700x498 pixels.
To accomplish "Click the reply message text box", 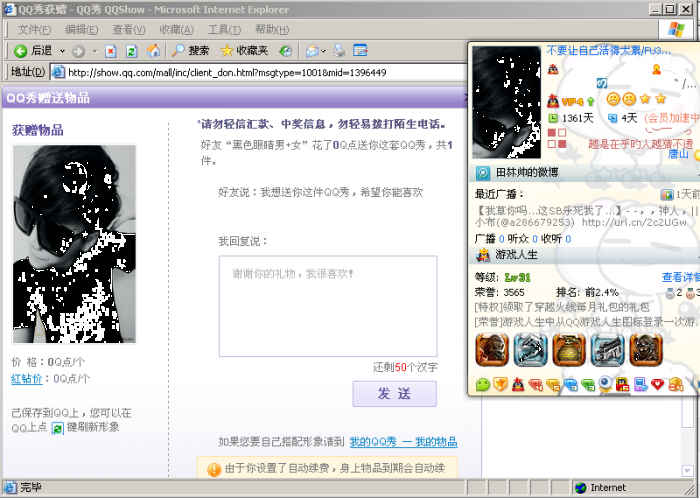I will [328, 306].
